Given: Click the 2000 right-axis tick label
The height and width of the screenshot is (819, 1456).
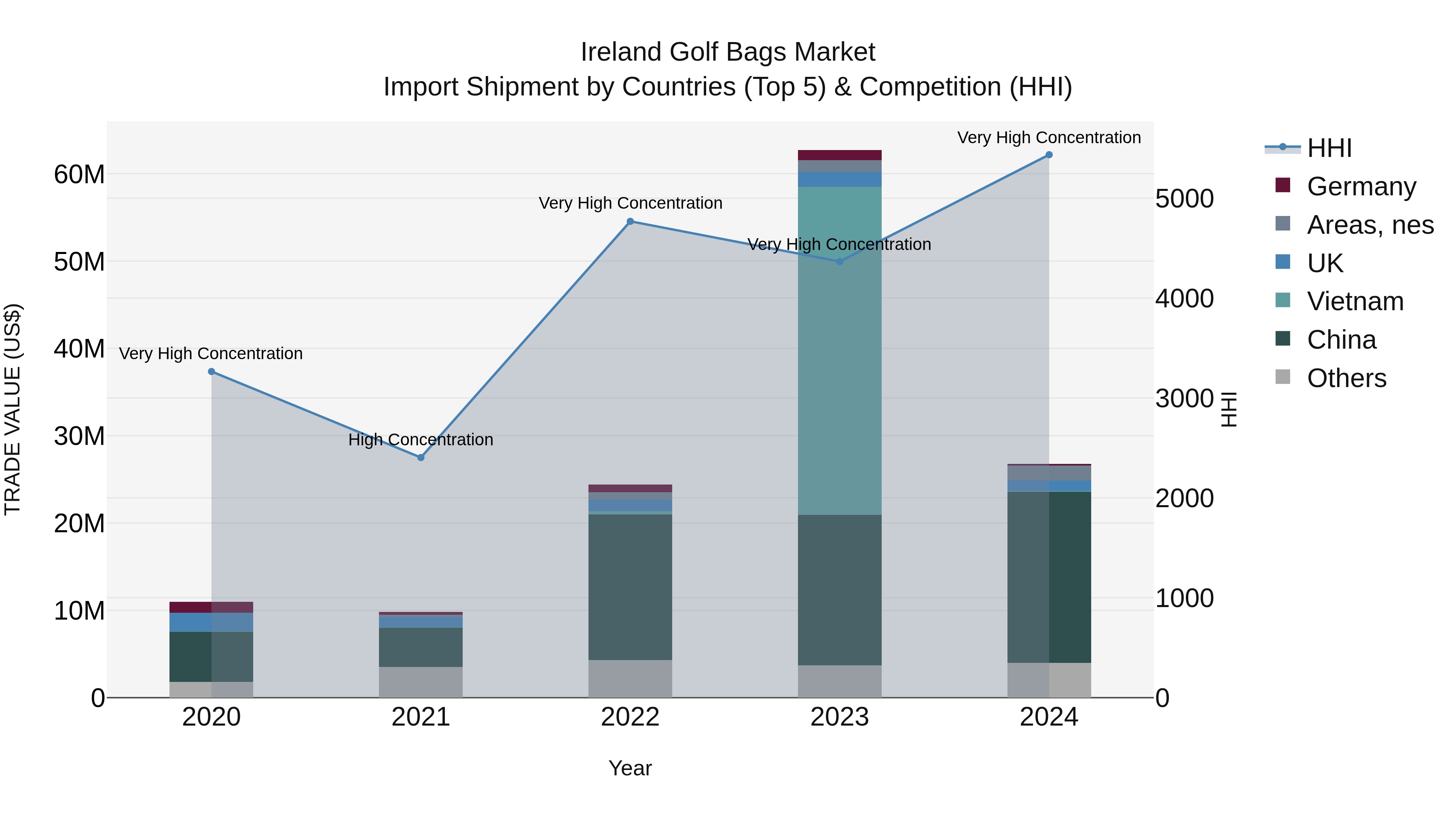Looking at the screenshot, I should (x=1185, y=498).
